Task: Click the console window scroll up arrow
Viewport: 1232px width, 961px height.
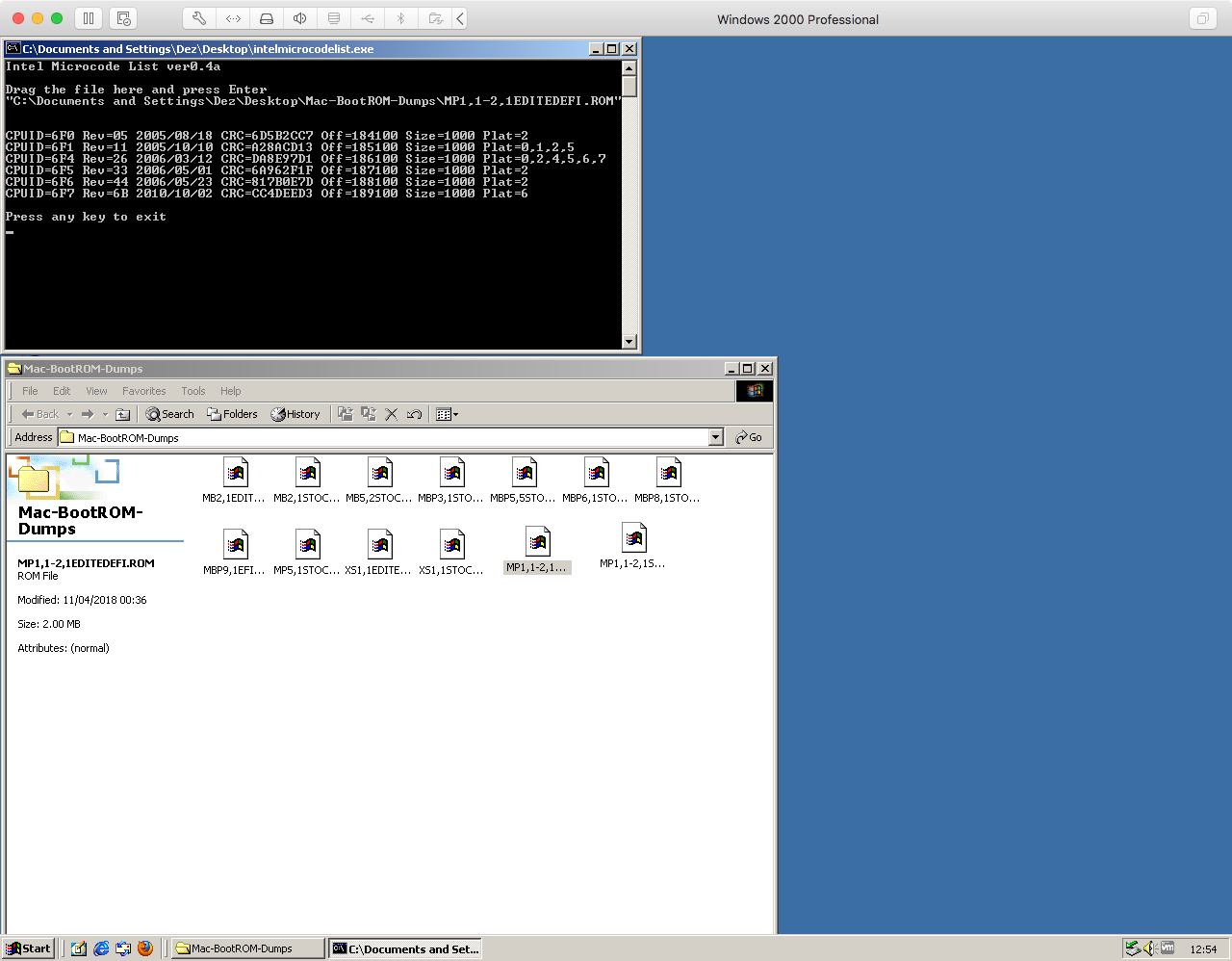Action: point(629,68)
